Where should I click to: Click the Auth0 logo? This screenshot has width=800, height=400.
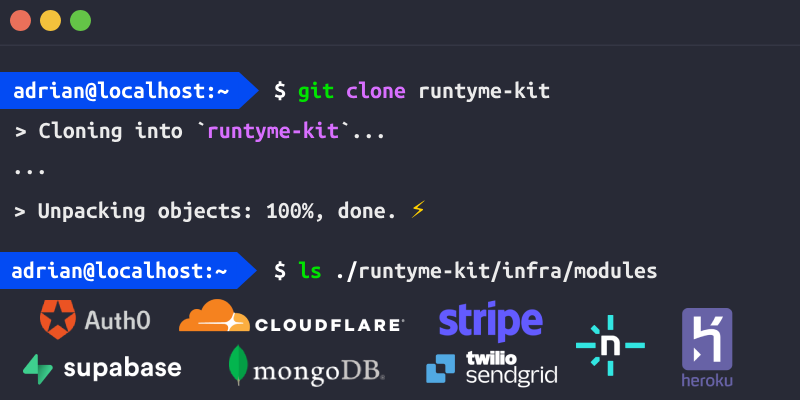(x=95, y=320)
